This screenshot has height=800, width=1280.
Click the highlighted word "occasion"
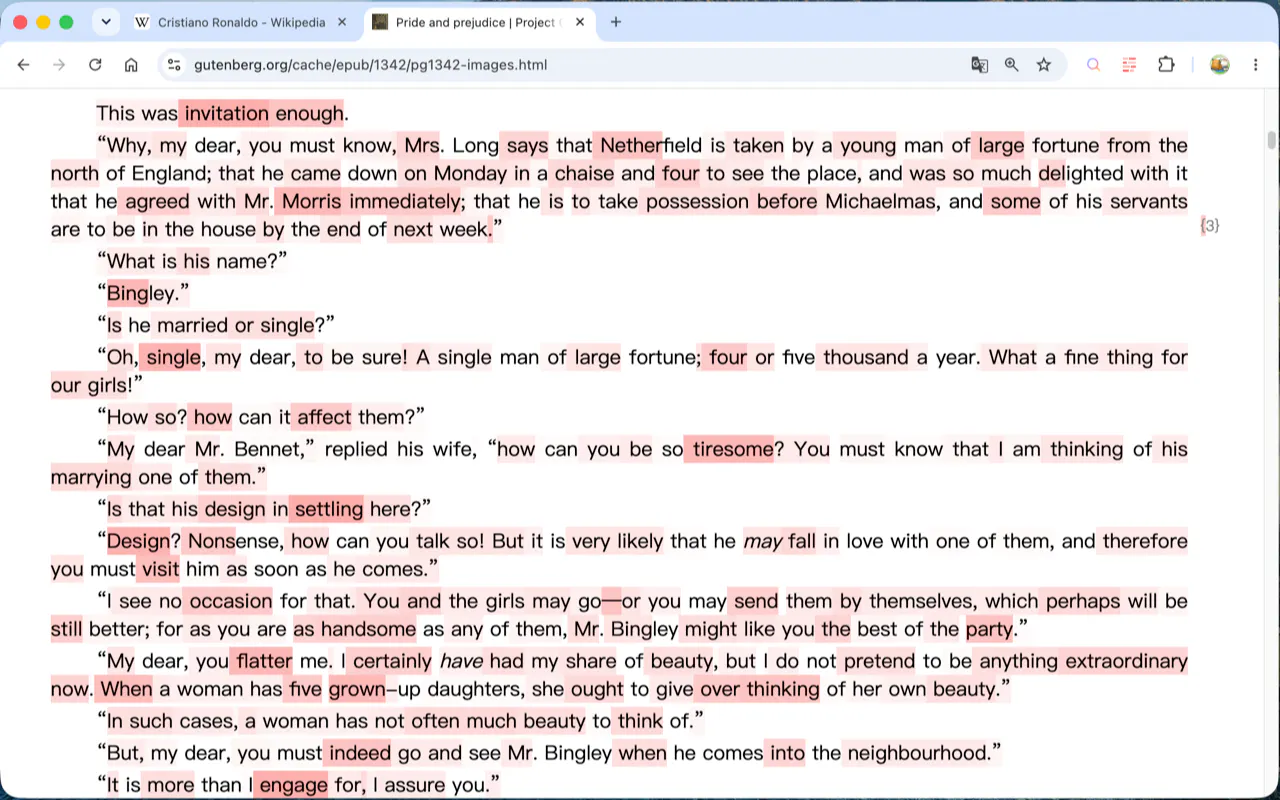(231, 601)
